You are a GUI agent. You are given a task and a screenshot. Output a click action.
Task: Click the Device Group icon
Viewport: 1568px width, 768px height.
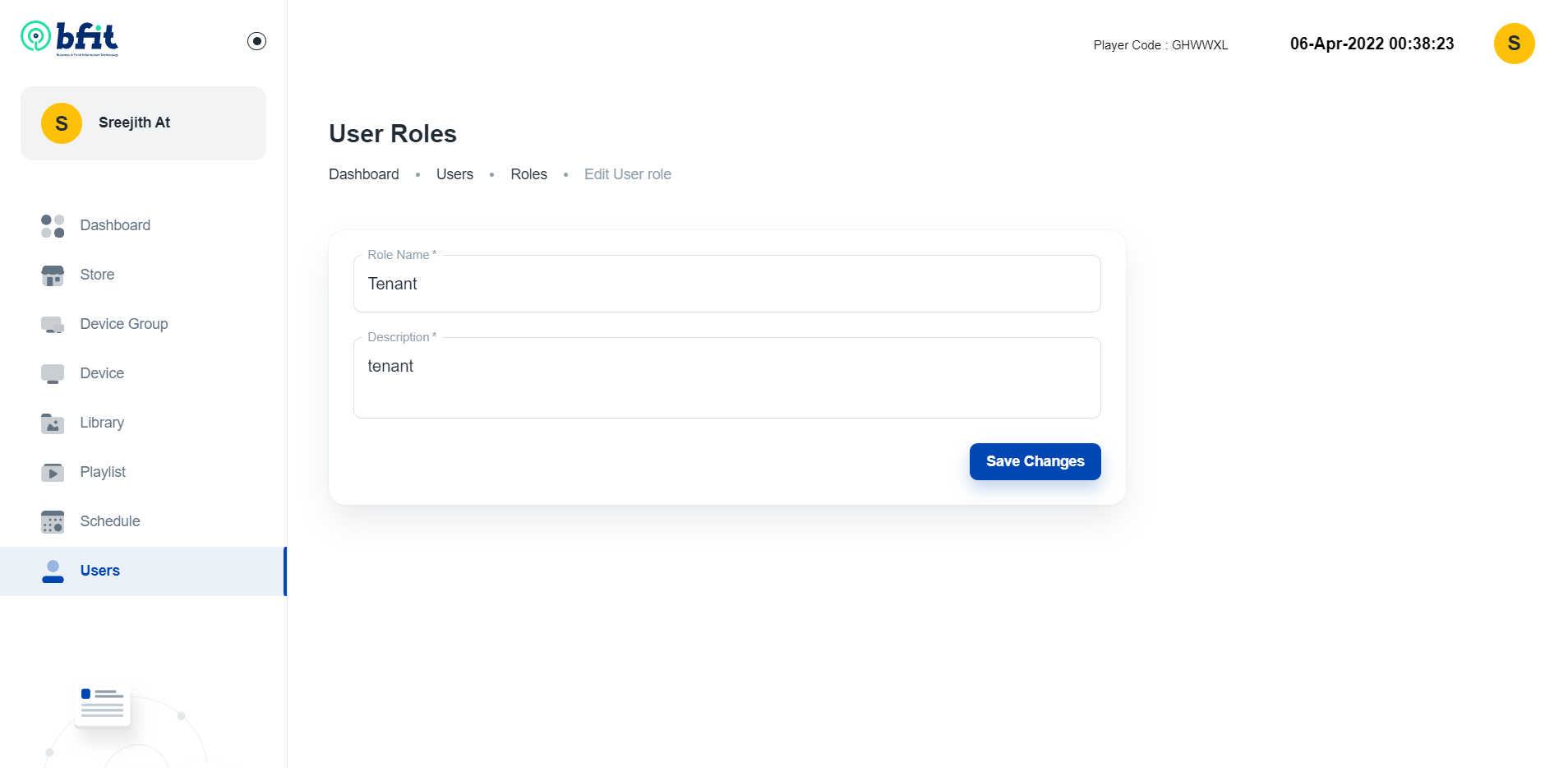pyautogui.click(x=53, y=324)
